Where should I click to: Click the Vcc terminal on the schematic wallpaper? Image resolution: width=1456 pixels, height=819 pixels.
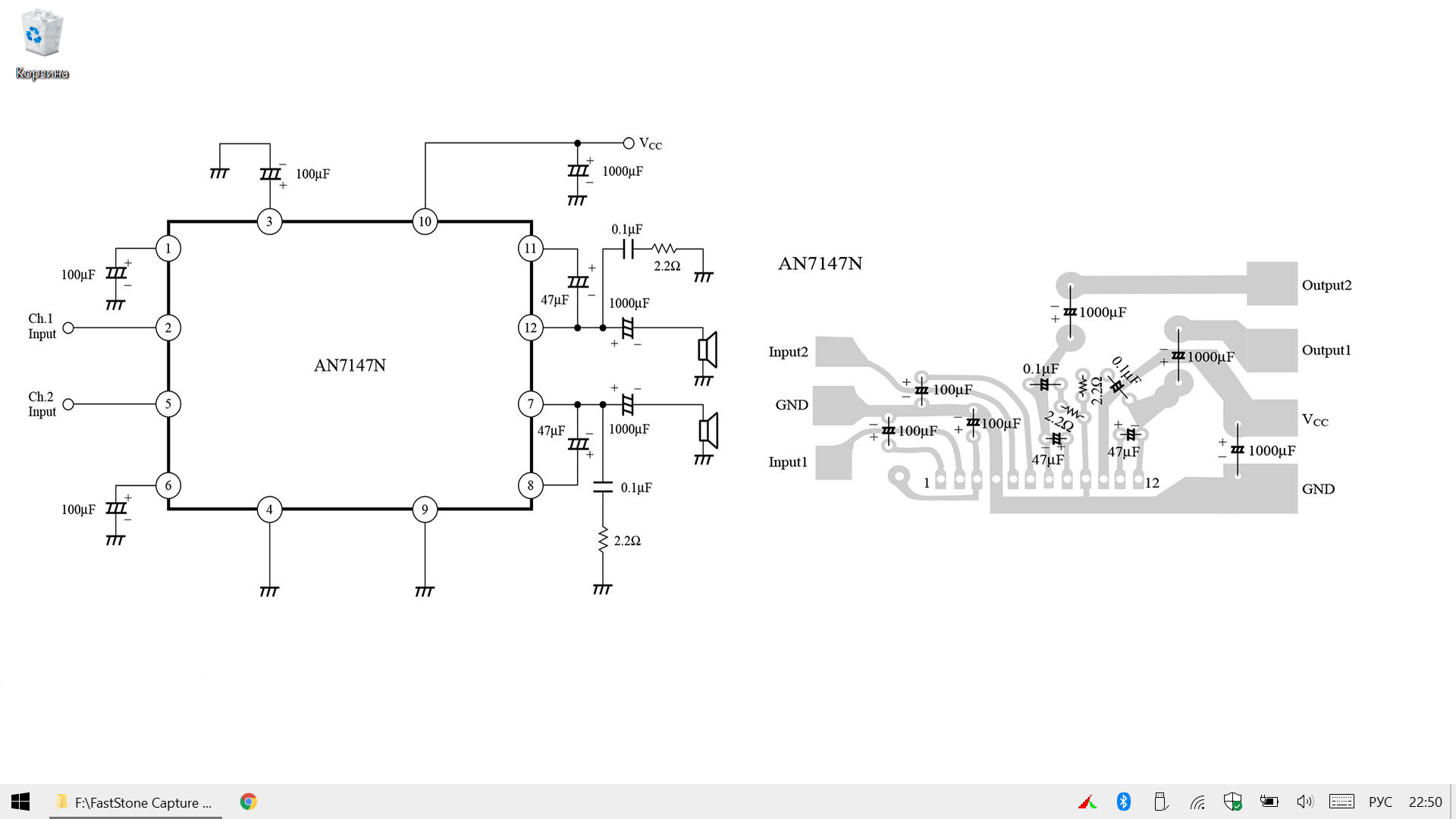click(x=629, y=143)
